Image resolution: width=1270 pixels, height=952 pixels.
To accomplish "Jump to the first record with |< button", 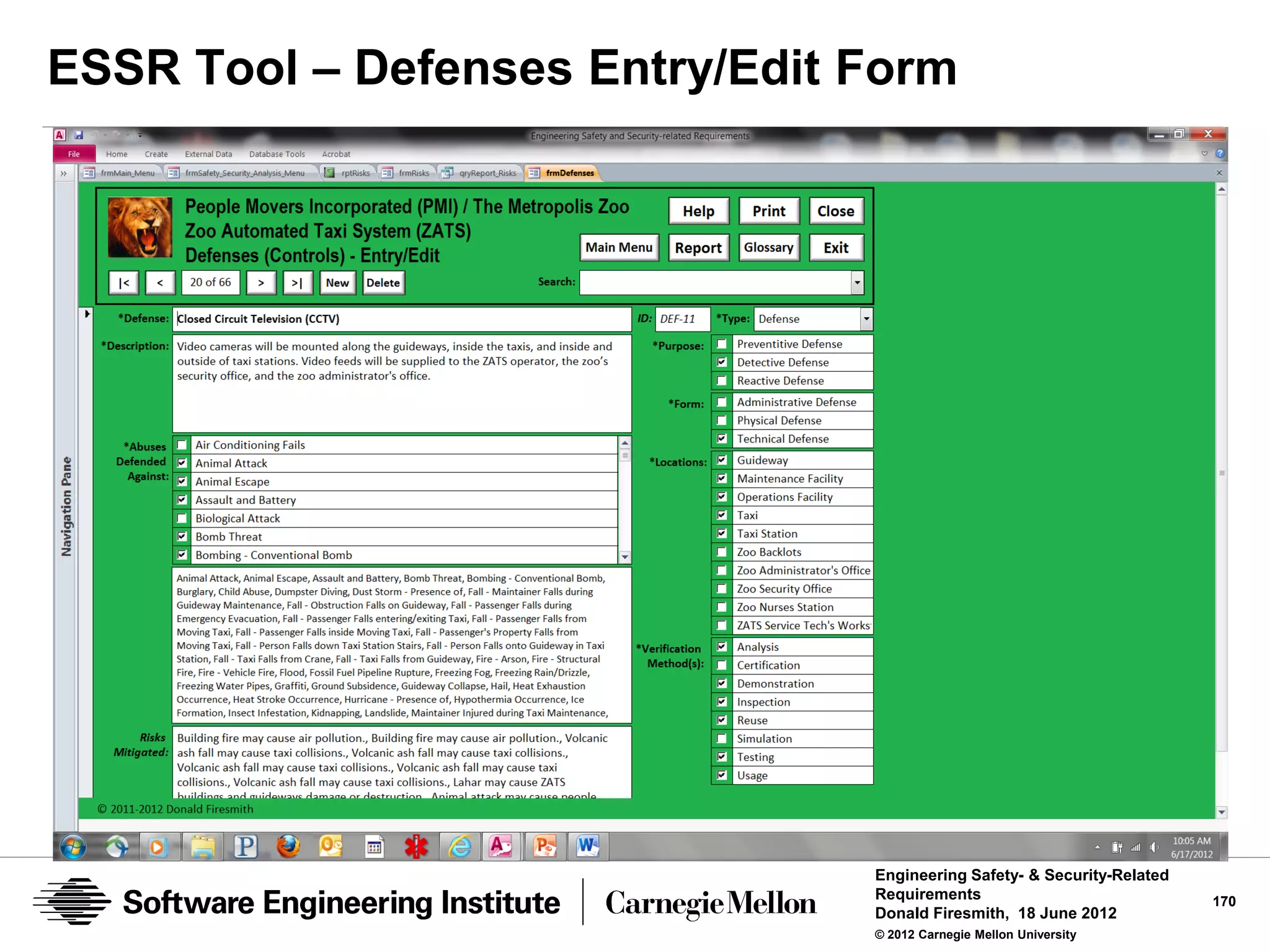I will pos(124,283).
